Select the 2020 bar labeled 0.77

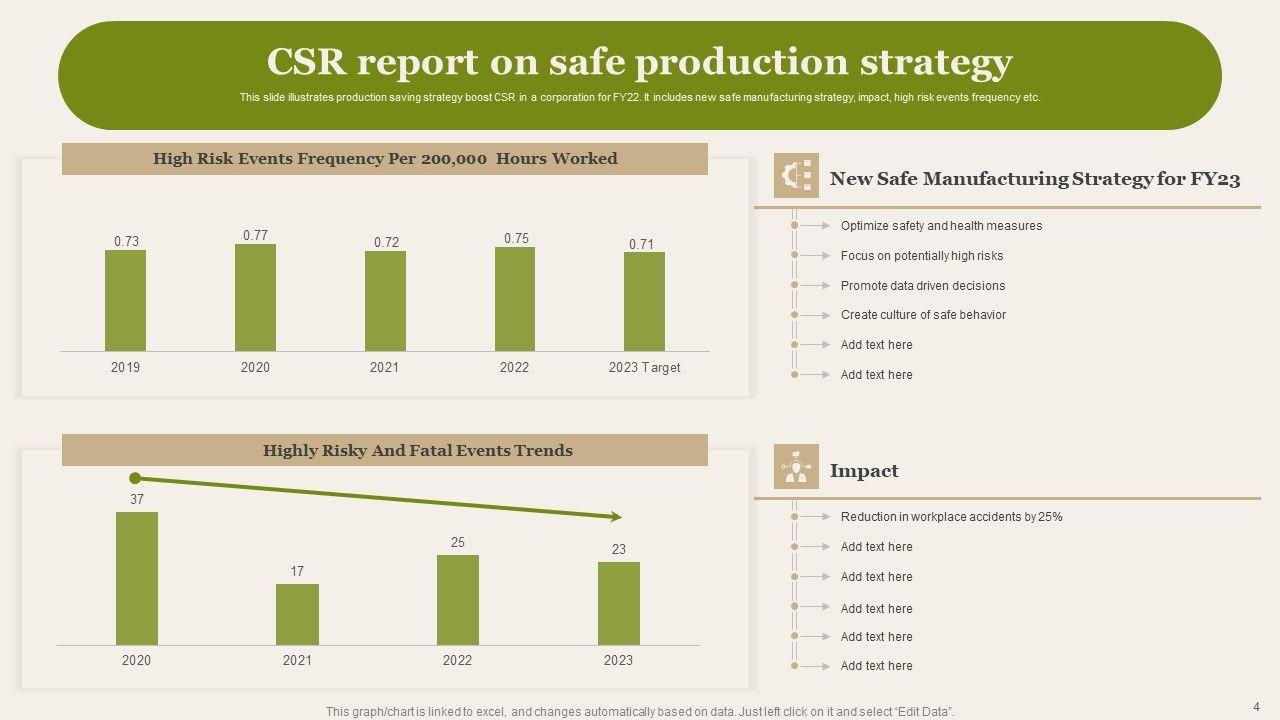[255, 297]
